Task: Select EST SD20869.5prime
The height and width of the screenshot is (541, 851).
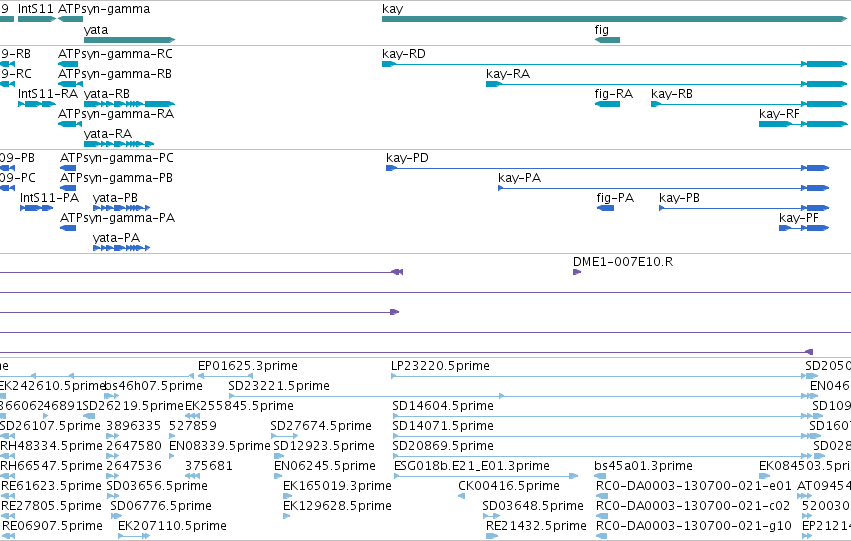Action: pyautogui.click(x=602, y=456)
